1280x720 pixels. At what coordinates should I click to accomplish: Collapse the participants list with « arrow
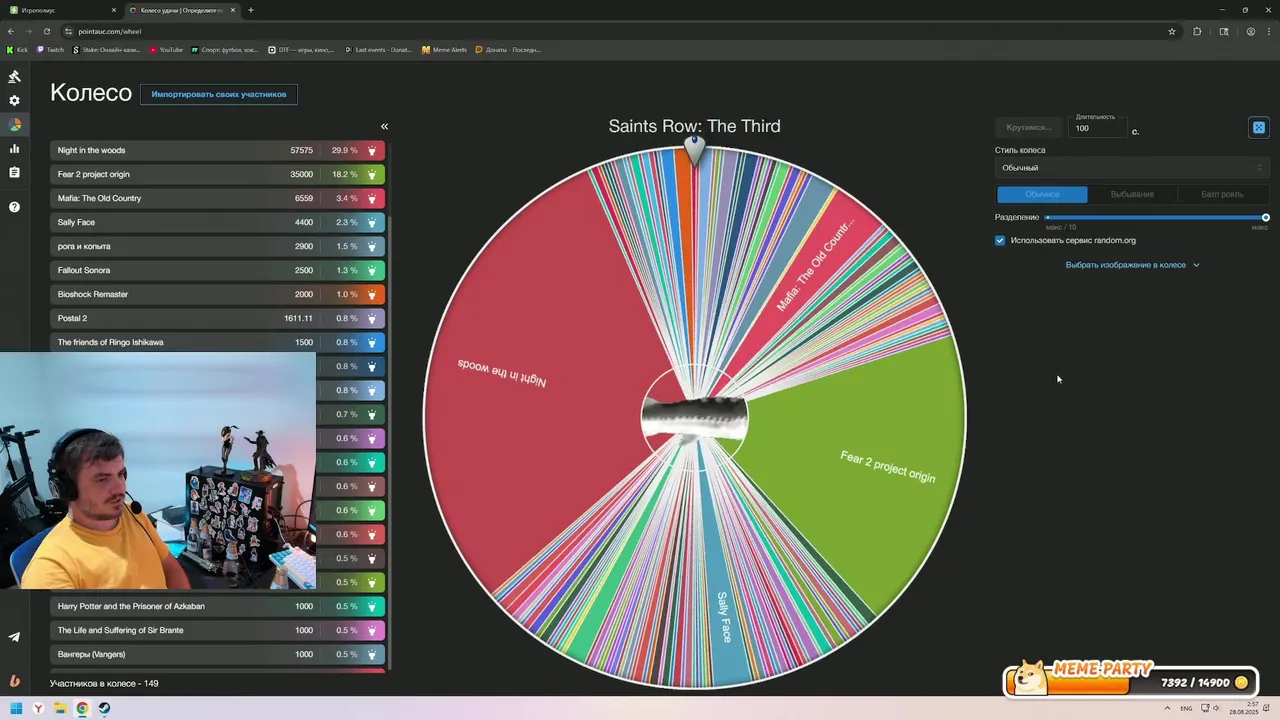click(x=384, y=126)
